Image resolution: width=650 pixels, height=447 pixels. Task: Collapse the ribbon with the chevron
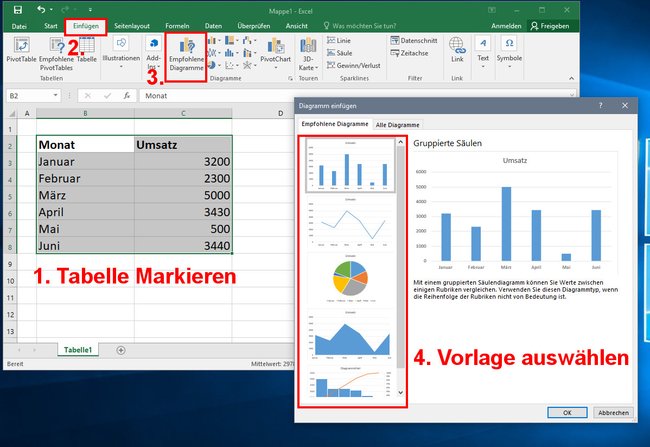[571, 78]
